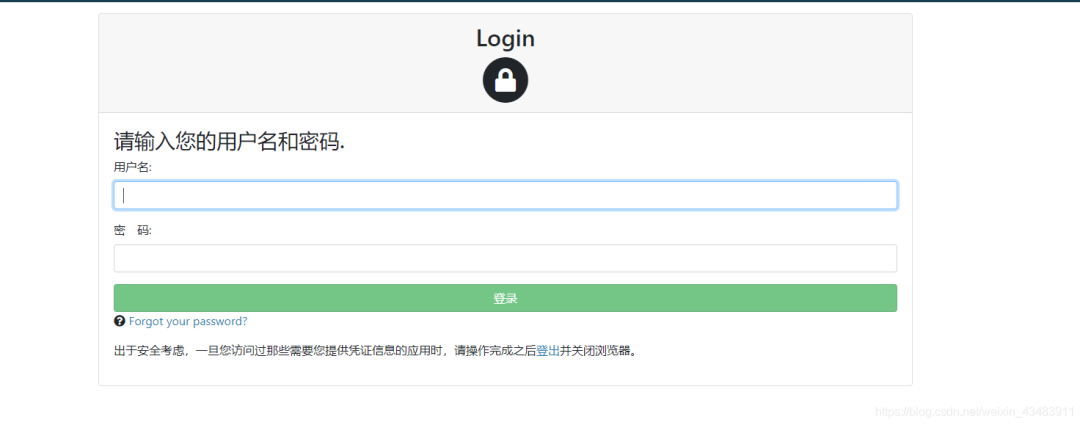1080x425 pixels.
Task: Open the Forgot your password? link
Action: coord(188,321)
